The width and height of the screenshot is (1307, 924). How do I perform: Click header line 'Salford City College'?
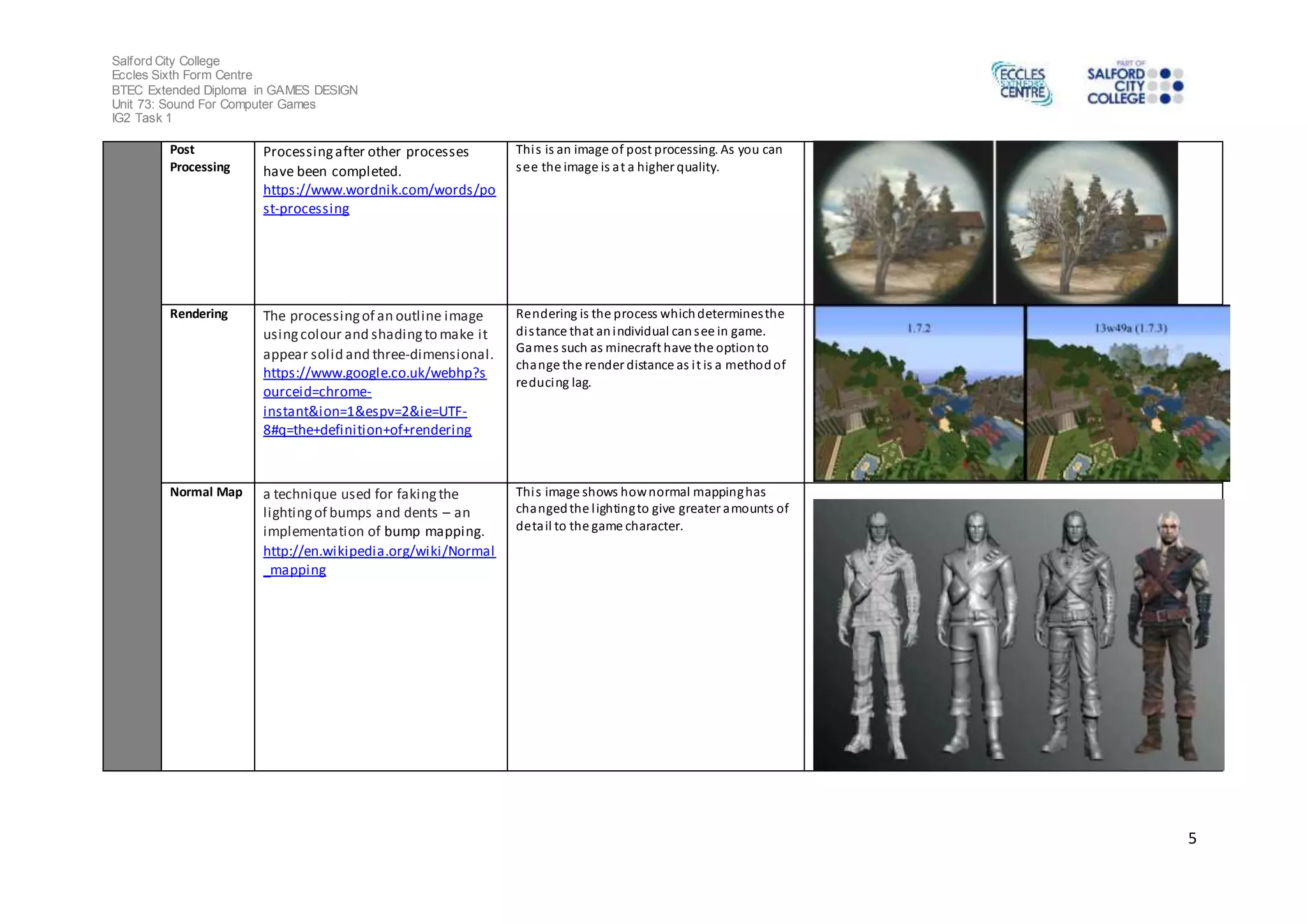click(x=166, y=61)
